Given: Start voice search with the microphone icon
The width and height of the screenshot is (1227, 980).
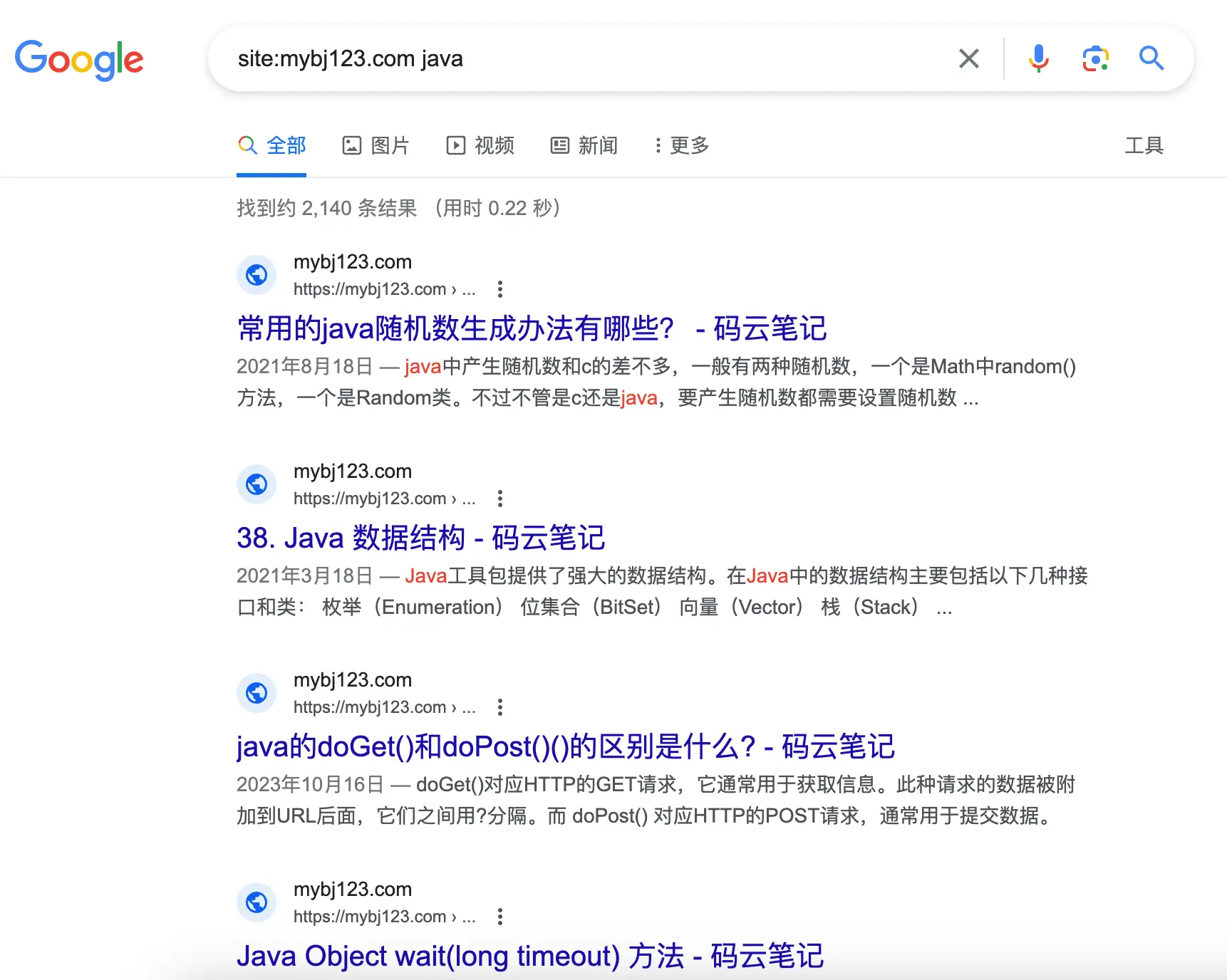Looking at the screenshot, I should 1039,58.
